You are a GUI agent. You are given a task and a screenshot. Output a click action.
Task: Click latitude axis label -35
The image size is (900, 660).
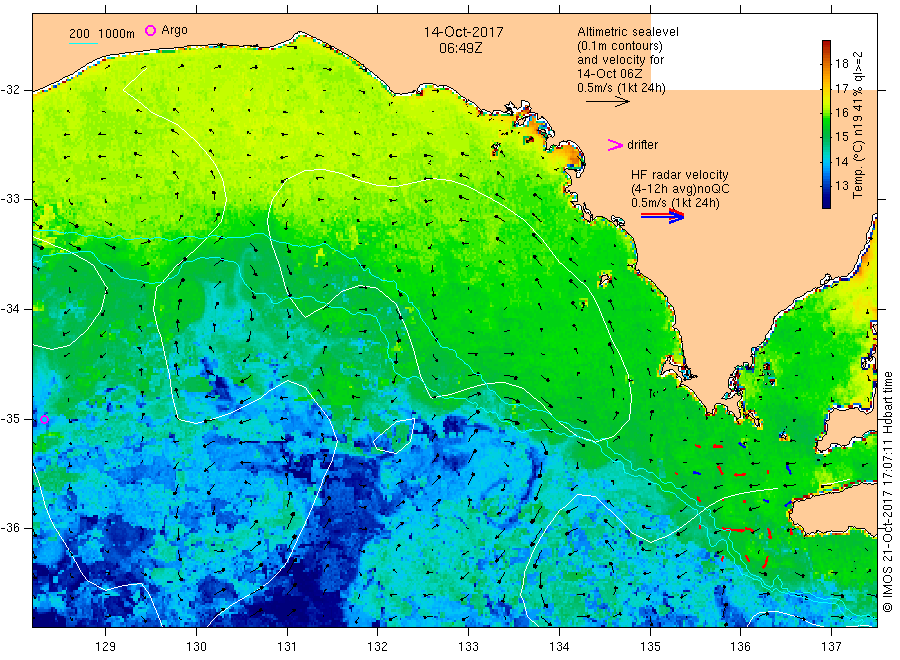point(10,418)
